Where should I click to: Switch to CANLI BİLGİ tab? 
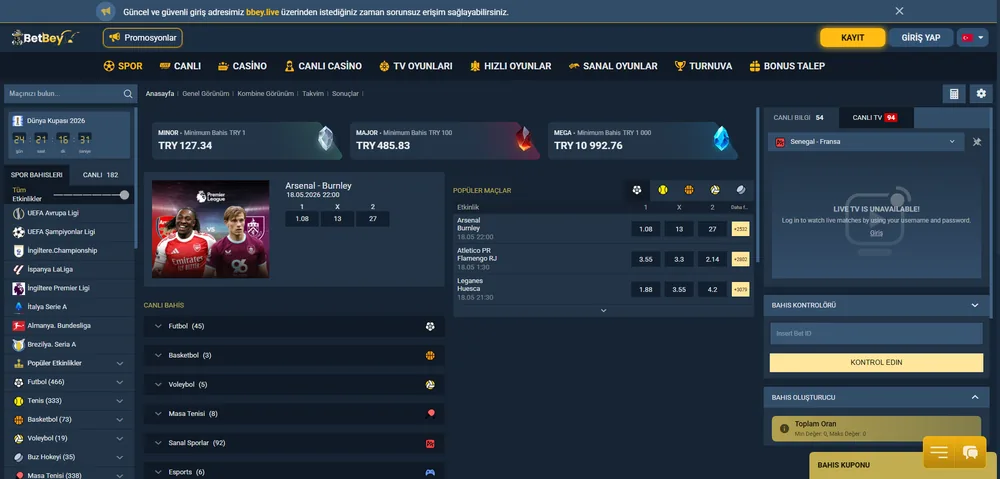coord(798,118)
